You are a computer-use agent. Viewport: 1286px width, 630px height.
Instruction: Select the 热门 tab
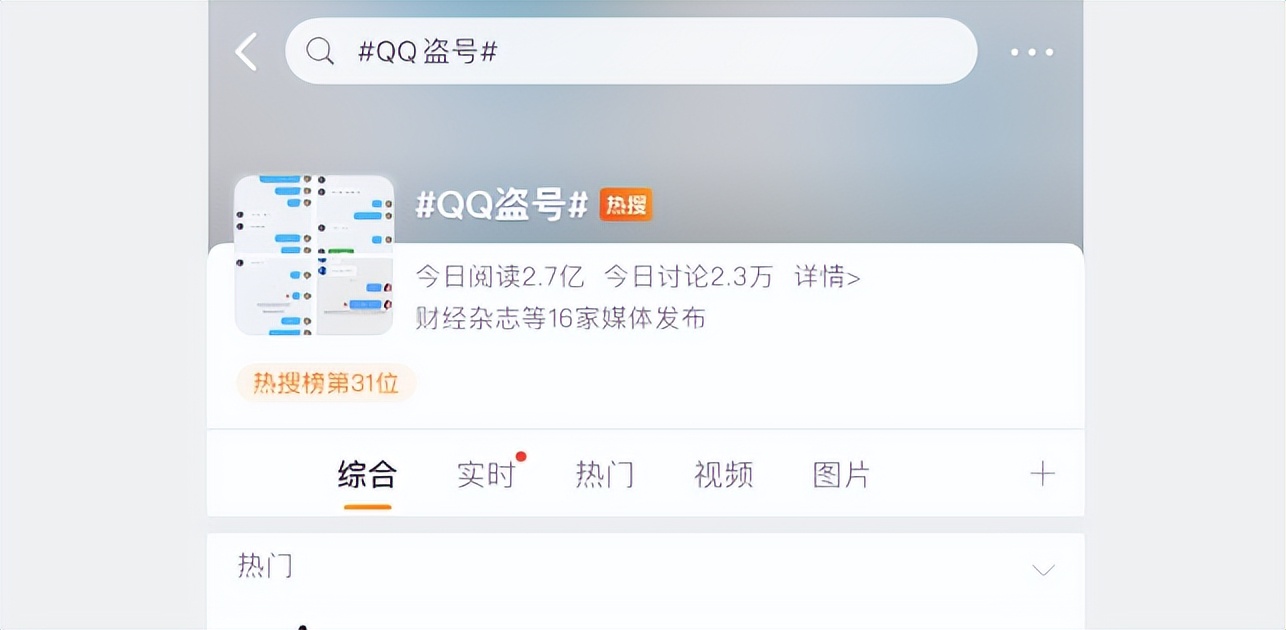pyautogui.click(x=605, y=475)
